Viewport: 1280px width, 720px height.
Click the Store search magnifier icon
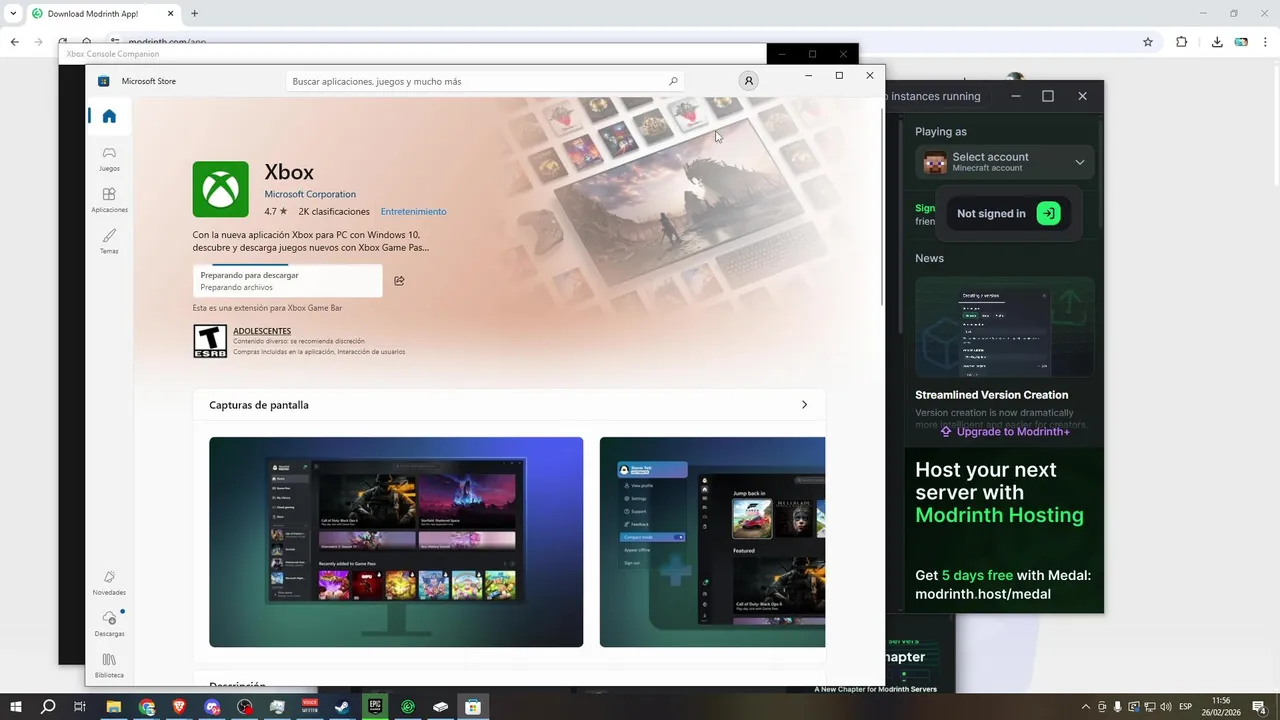click(673, 81)
